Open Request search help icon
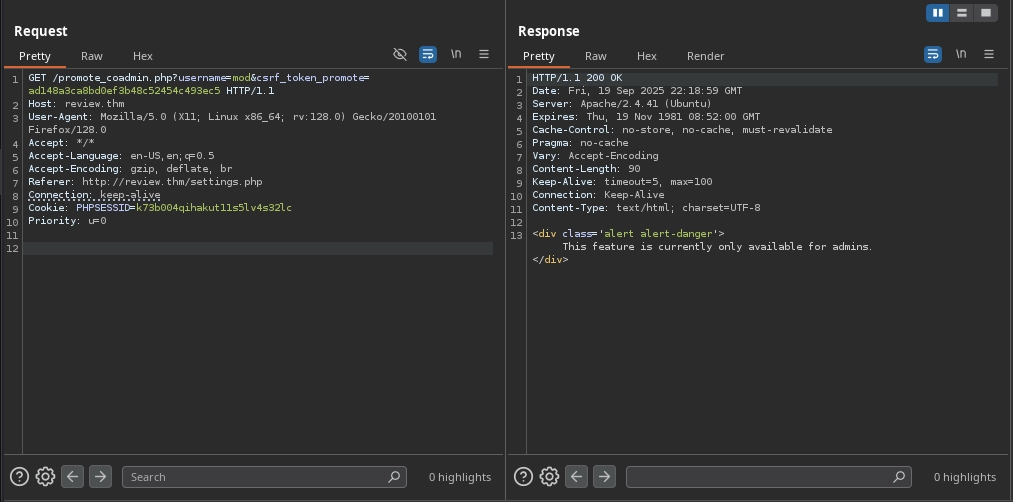The image size is (1013, 502). click(20, 477)
